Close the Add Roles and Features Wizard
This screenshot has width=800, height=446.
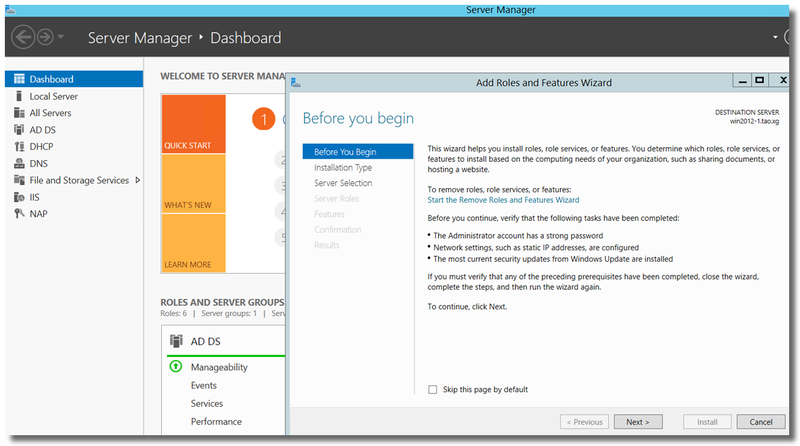tap(782, 81)
